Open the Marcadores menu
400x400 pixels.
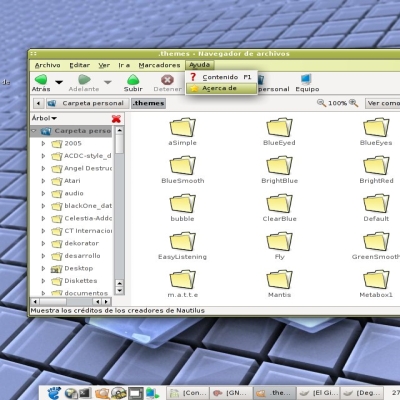click(x=159, y=65)
